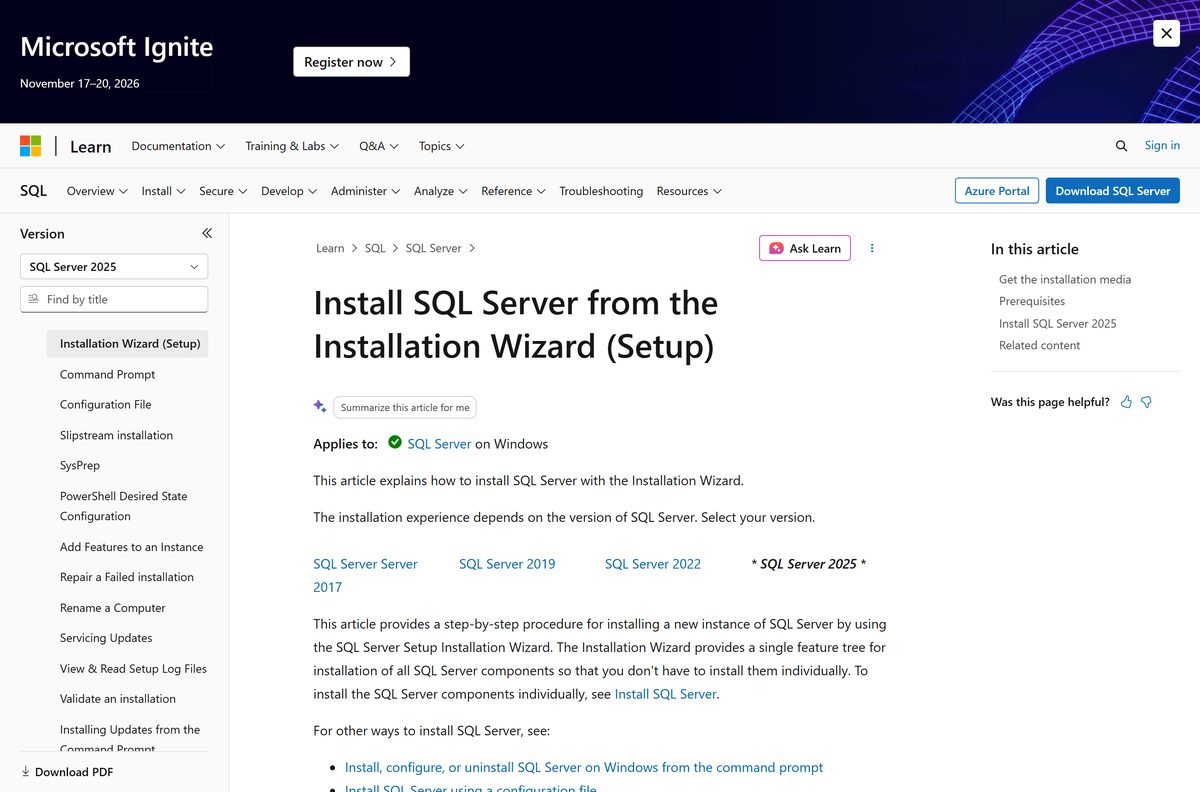Expand the Analyze menu
This screenshot has width=1200, height=792.
coord(441,191)
